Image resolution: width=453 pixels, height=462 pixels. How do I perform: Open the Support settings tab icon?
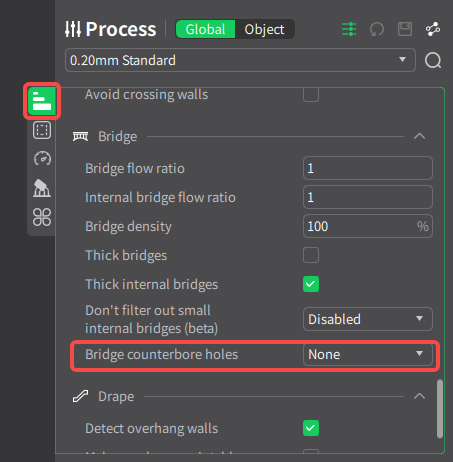point(42,188)
